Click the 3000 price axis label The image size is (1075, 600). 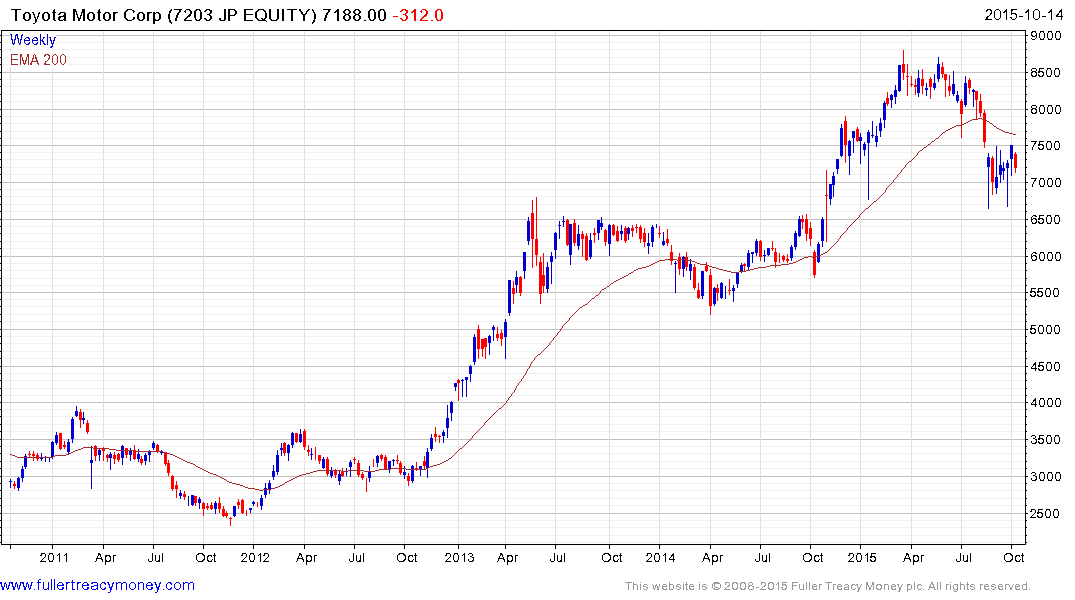[x=1046, y=477]
